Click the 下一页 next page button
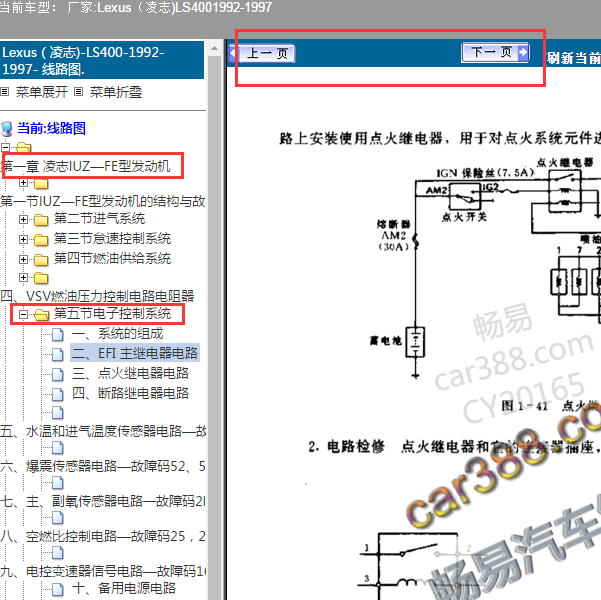This screenshot has width=601, height=600. click(x=495, y=52)
